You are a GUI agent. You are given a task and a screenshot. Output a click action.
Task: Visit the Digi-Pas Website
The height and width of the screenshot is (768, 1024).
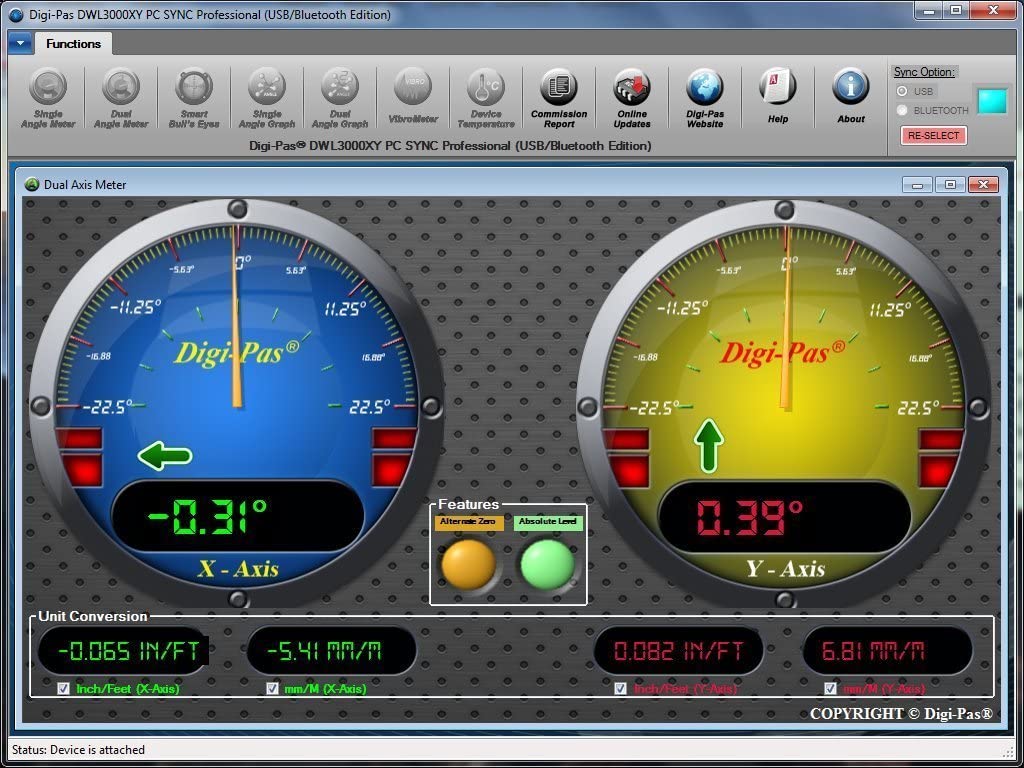pos(705,97)
